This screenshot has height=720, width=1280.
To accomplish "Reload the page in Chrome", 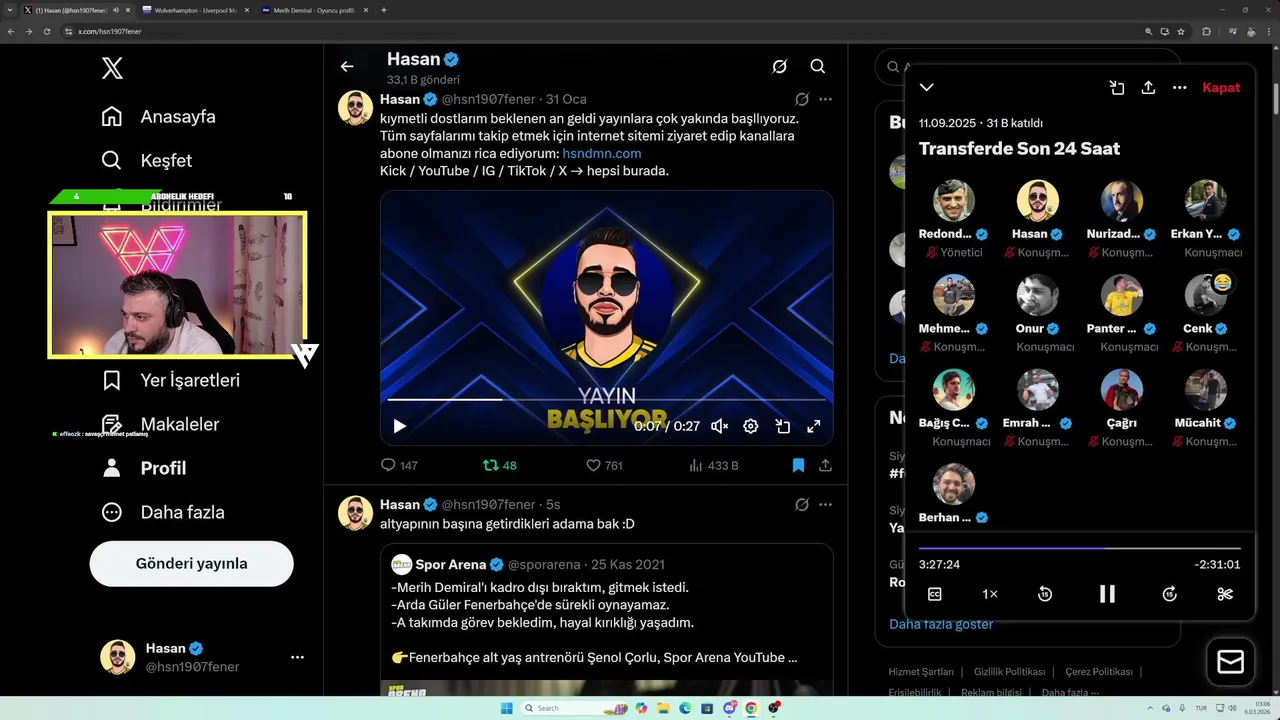I will tap(47, 31).
